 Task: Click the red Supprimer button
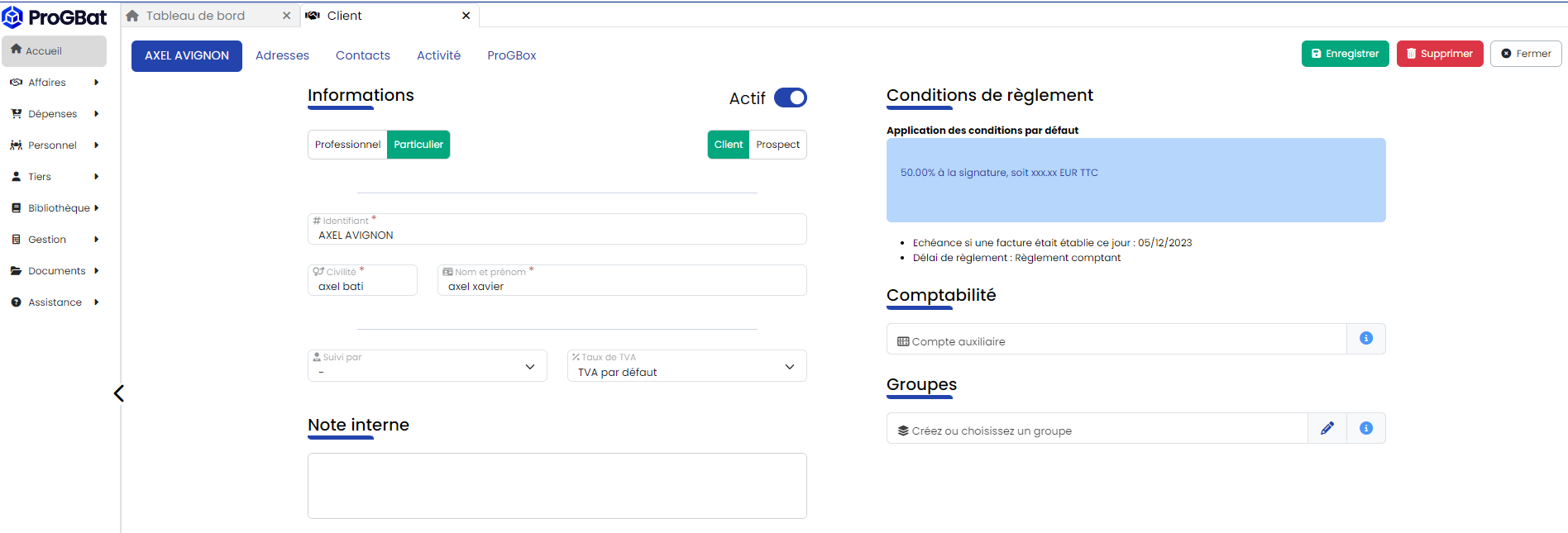(1439, 54)
